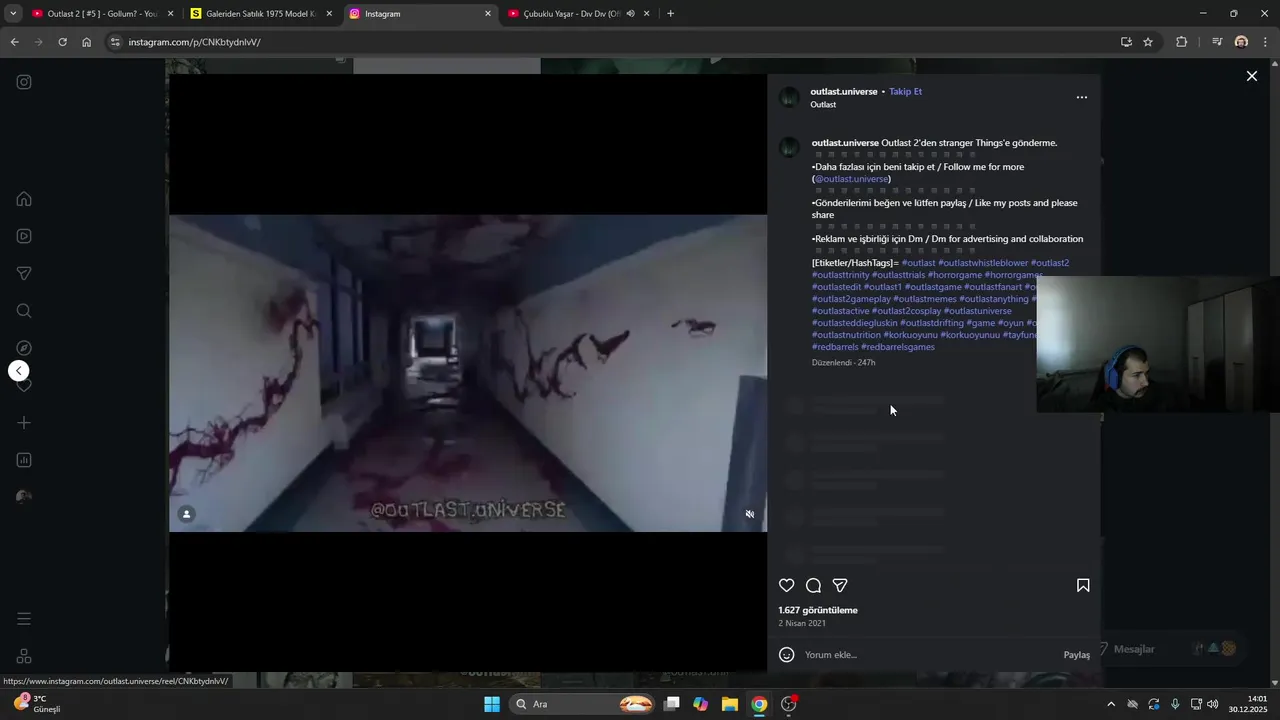1280x720 pixels.
Task: Open Meta apps grid icon in sidebar
Action: pos(24,656)
